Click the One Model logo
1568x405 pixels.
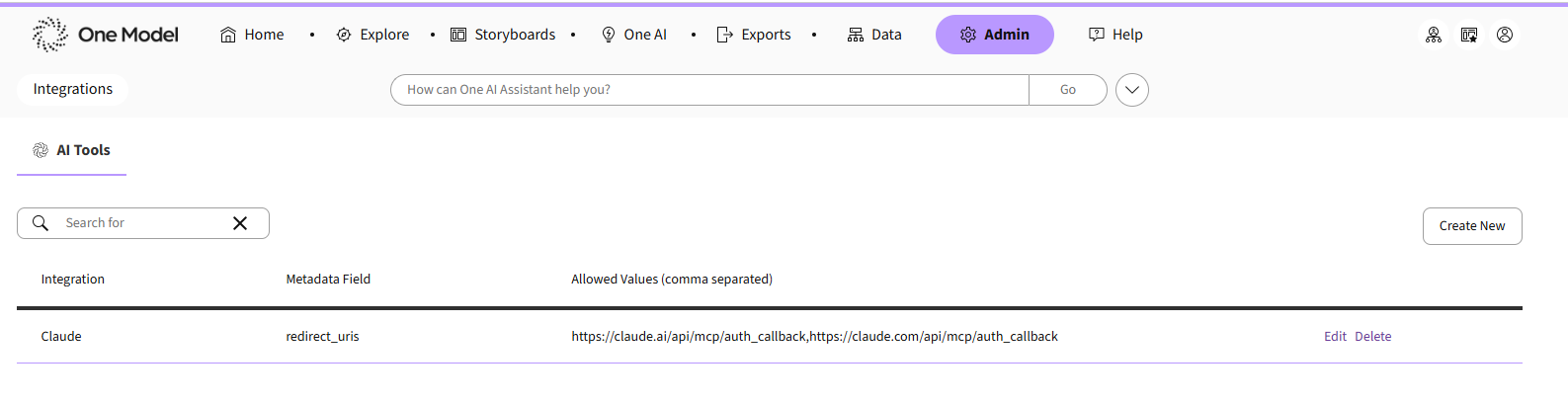pos(105,35)
